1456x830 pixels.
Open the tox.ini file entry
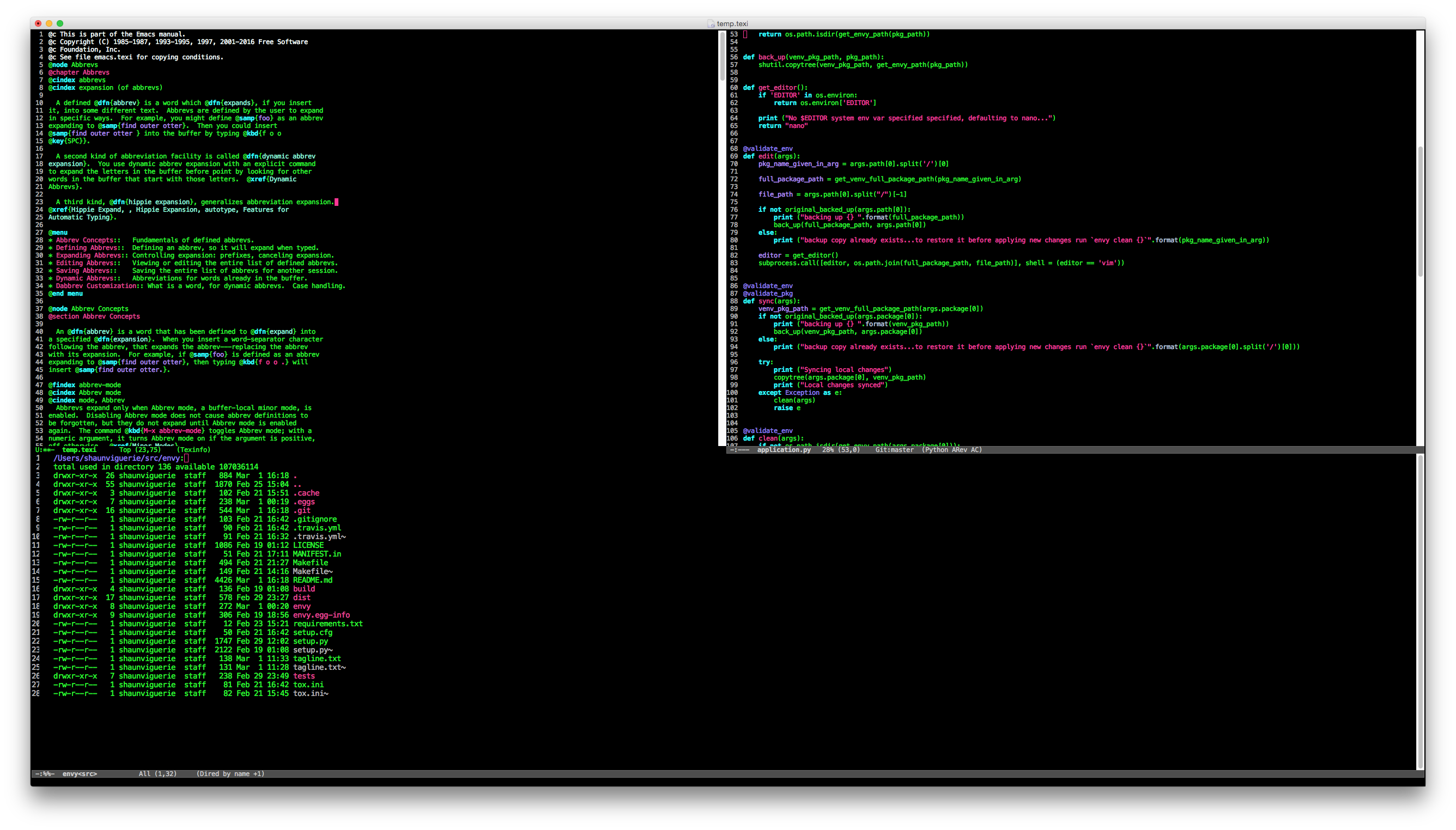308,685
